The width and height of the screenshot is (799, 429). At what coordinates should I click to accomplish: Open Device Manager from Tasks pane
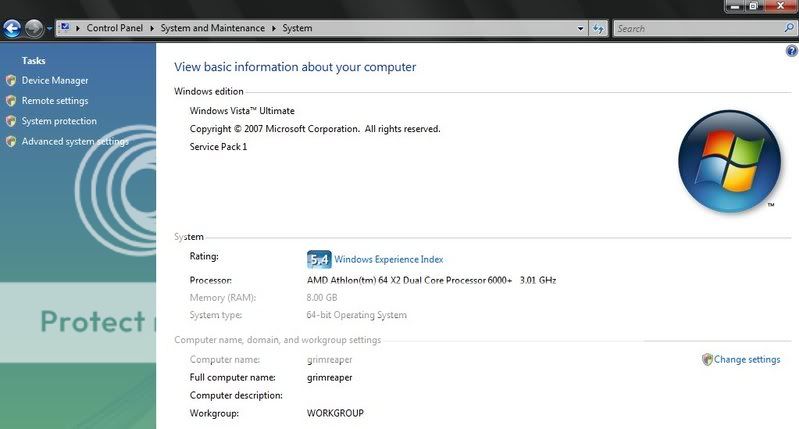click(x=55, y=80)
